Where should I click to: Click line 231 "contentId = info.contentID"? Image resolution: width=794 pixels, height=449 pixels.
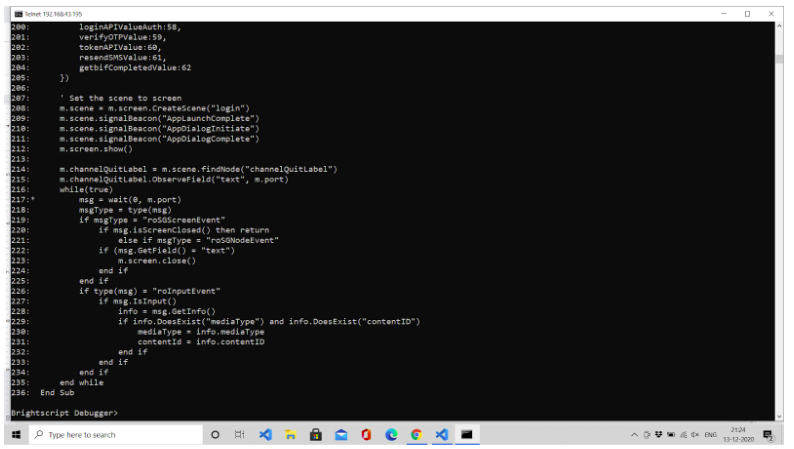pos(201,342)
